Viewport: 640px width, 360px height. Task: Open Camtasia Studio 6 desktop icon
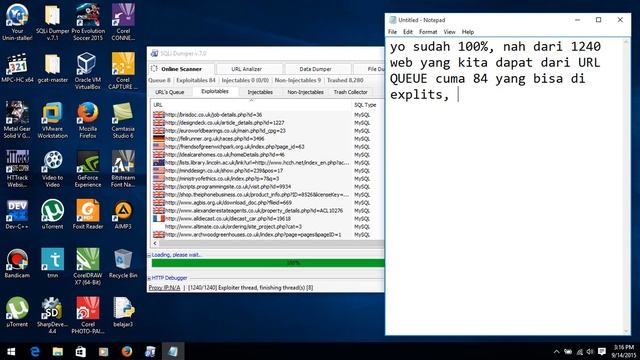click(123, 120)
